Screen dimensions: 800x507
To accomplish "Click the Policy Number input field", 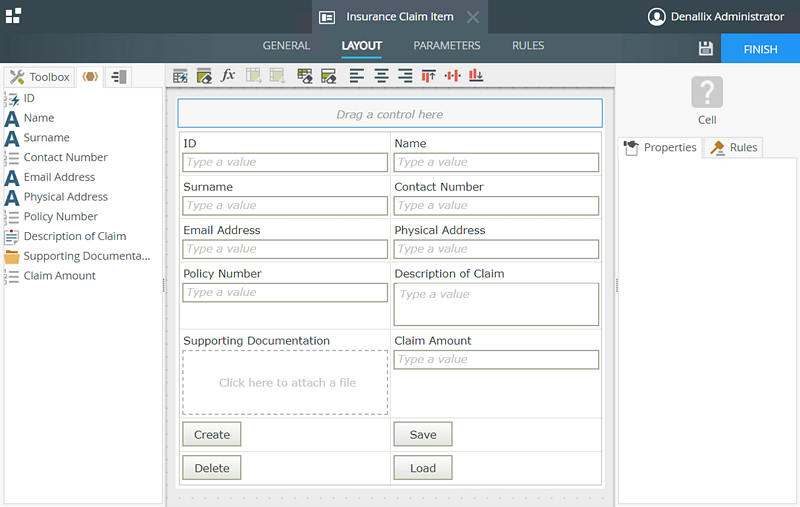I will click(285, 293).
